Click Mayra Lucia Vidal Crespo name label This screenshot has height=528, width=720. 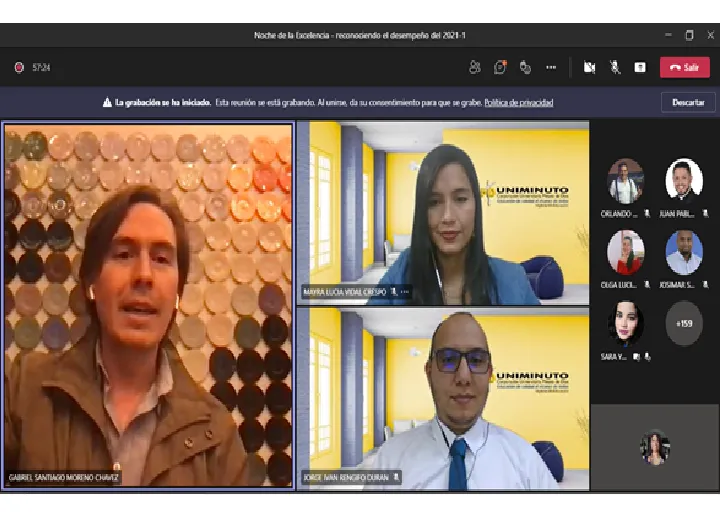345,292
